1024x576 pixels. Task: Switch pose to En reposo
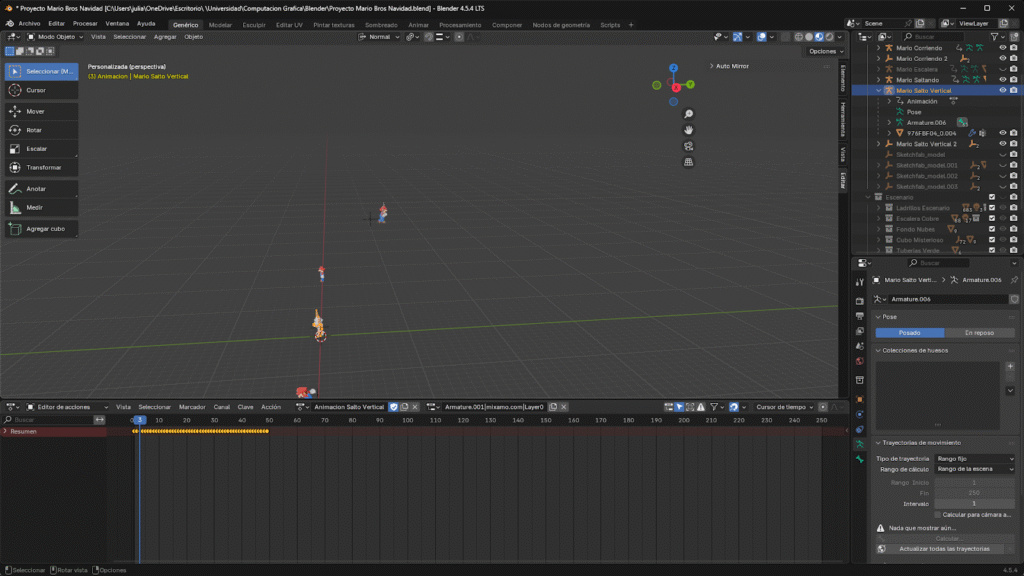click(x=978, y=333)
